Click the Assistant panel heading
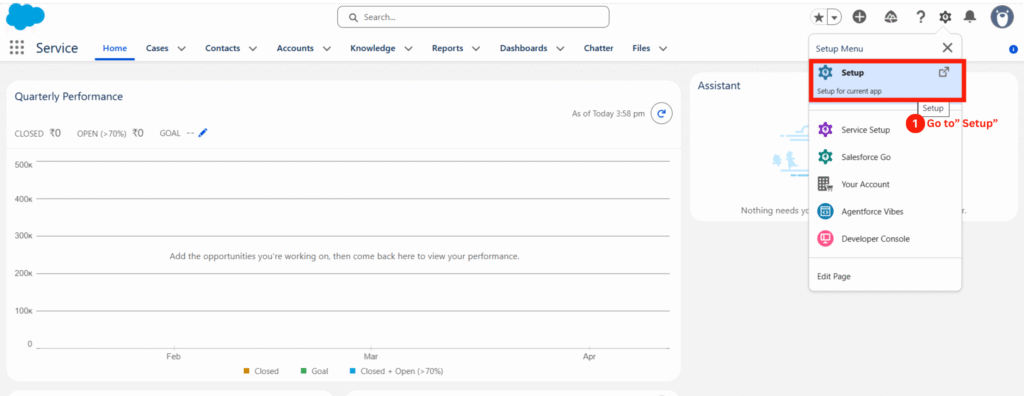 click(x=719, y=86)
